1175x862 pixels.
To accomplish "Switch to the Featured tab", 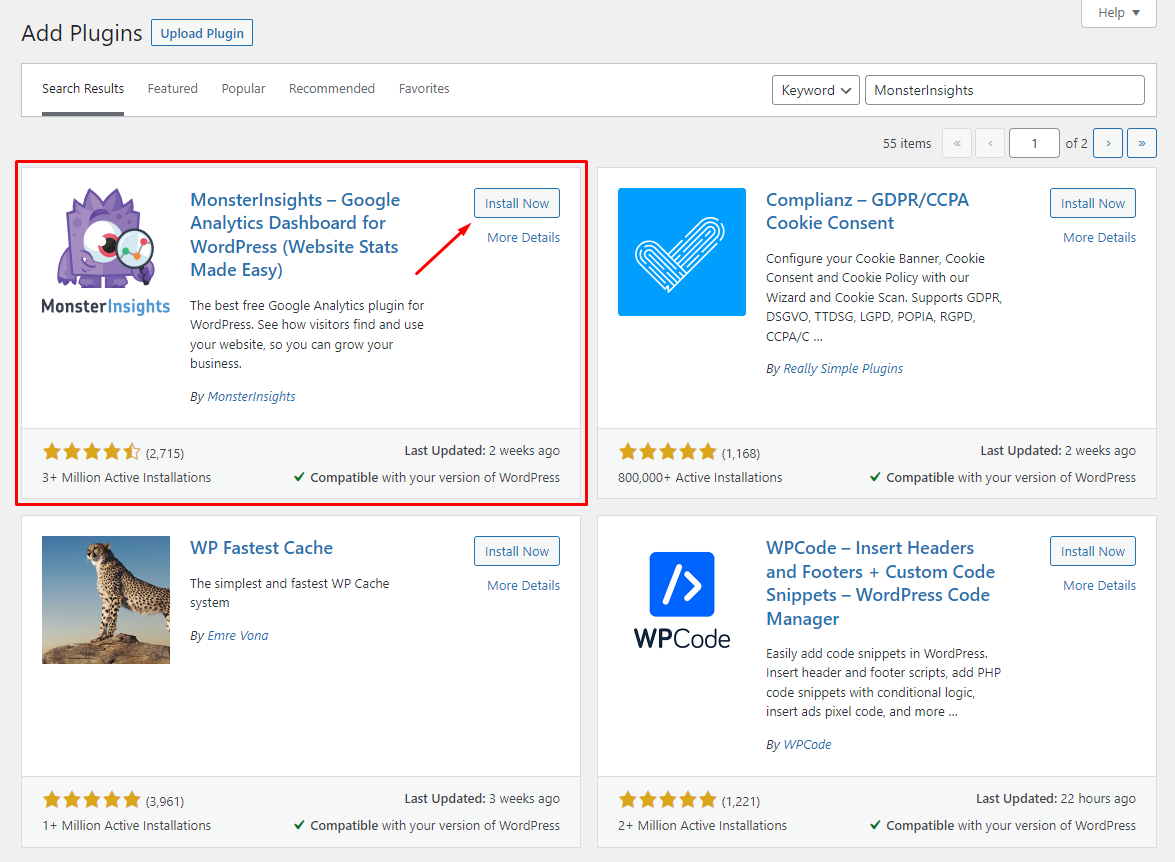I will (172, 88).
